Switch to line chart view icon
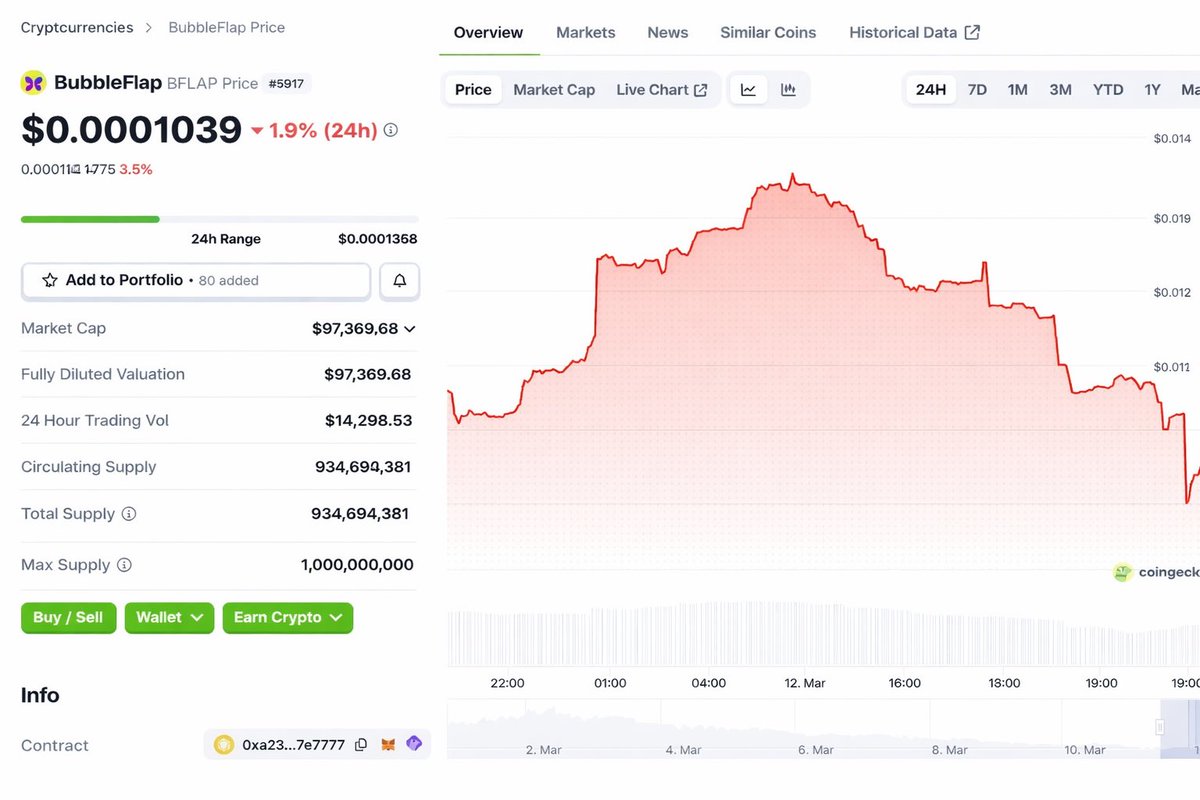Image resolution: width=1200 pixels, height=800 pixels. 748,90
